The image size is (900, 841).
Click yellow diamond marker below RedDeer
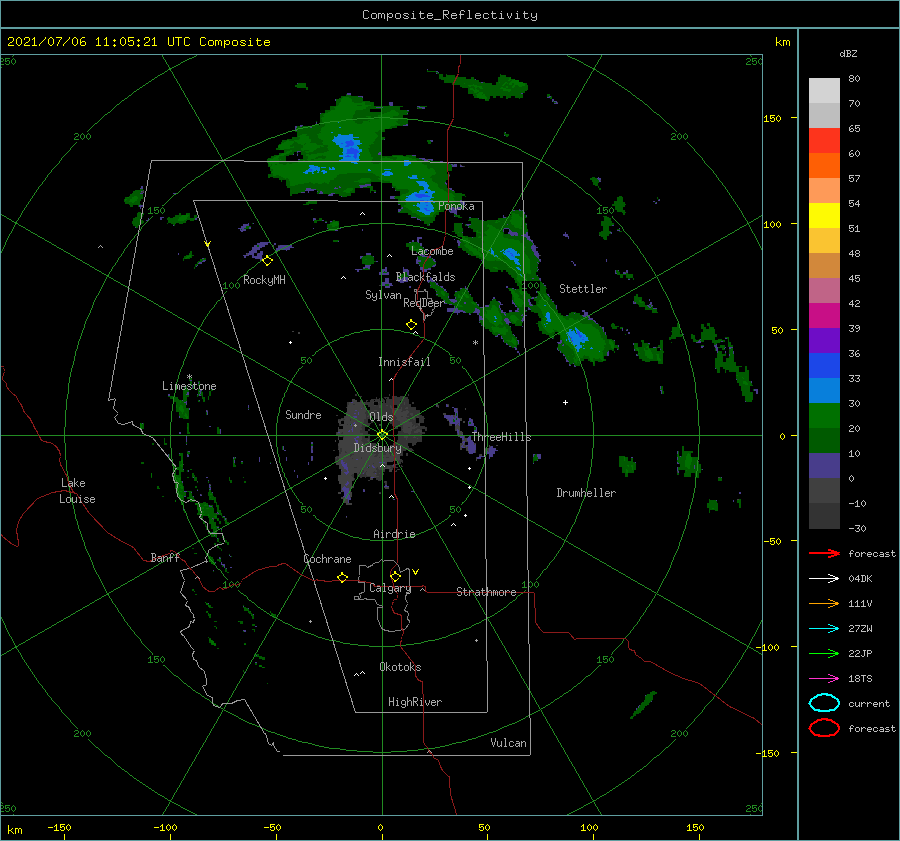tap(411, 325)
